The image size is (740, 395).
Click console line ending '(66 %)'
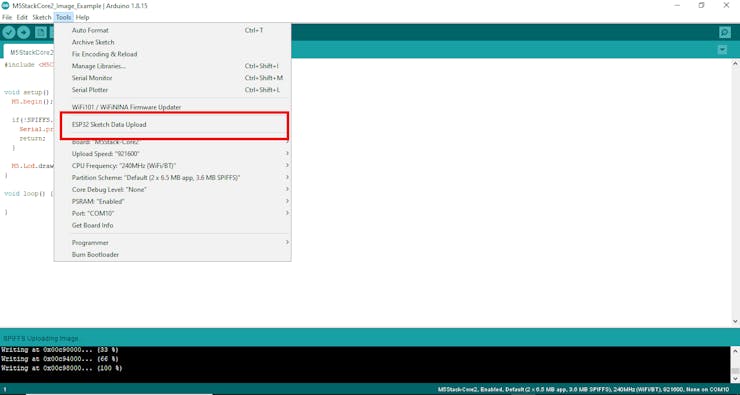tap(59, 359)
